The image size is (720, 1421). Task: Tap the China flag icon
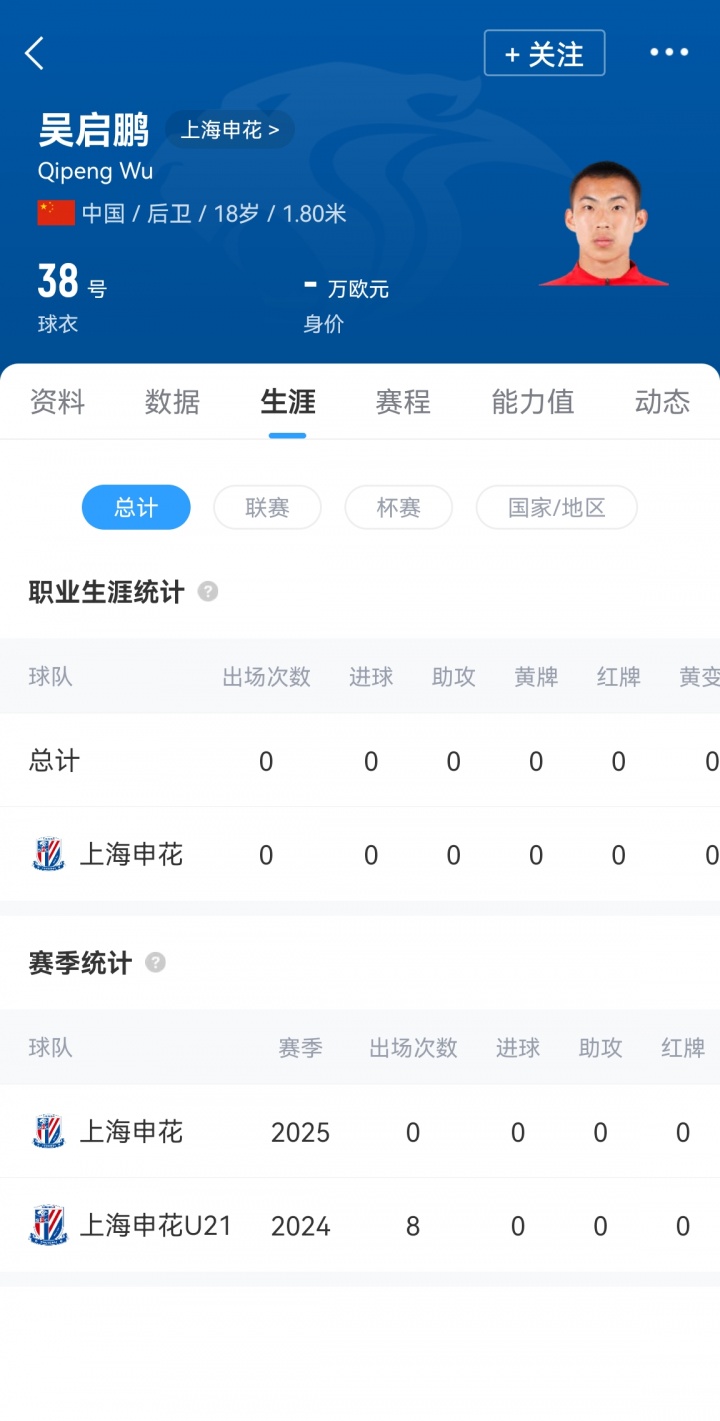click(56, 213)
